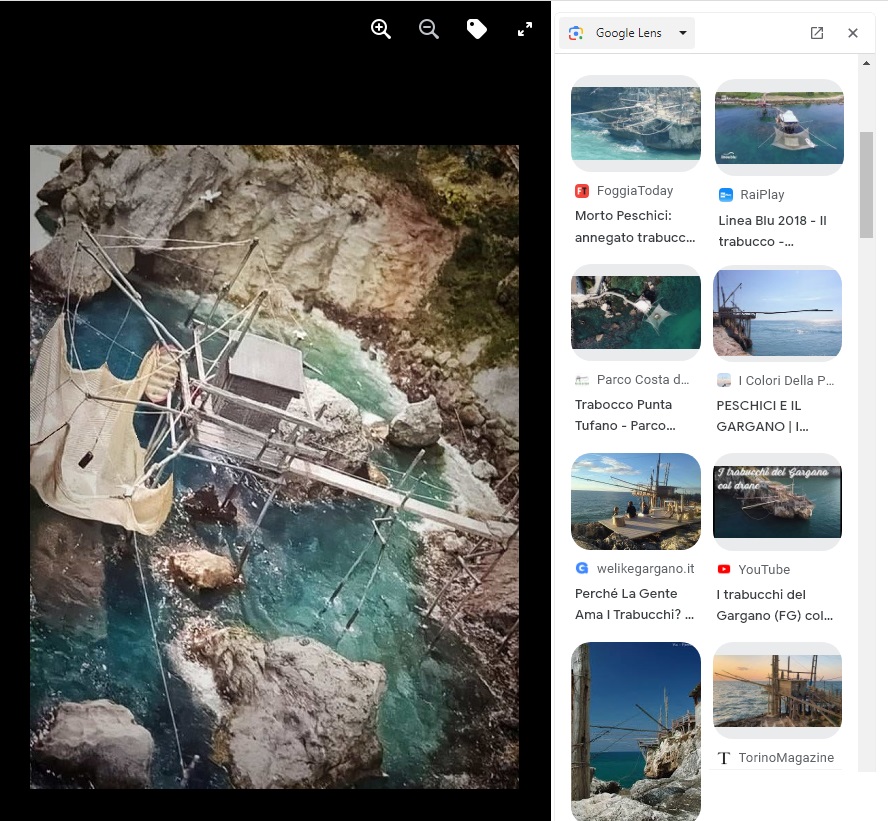Click the TorinoMagazine source label
This screenshot has width=888, height=821.
tap(785, 758)
